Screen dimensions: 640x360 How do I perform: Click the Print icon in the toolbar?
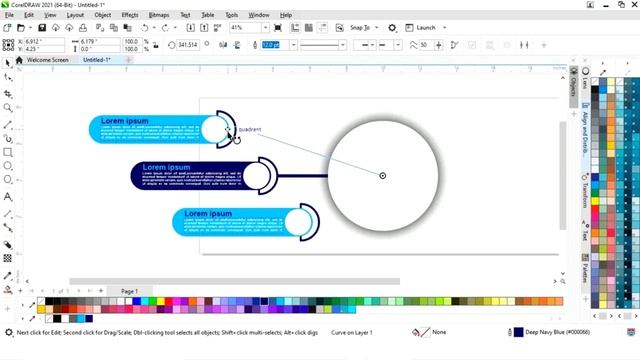coord(83,28)
